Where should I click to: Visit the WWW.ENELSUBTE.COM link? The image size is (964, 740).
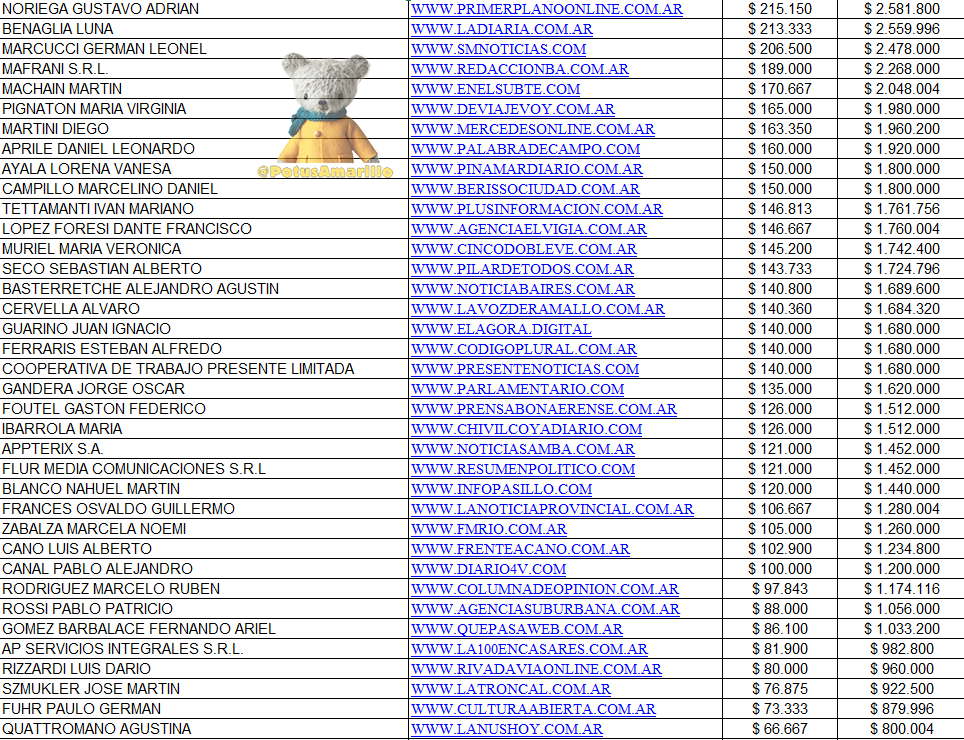coord(496,89)
